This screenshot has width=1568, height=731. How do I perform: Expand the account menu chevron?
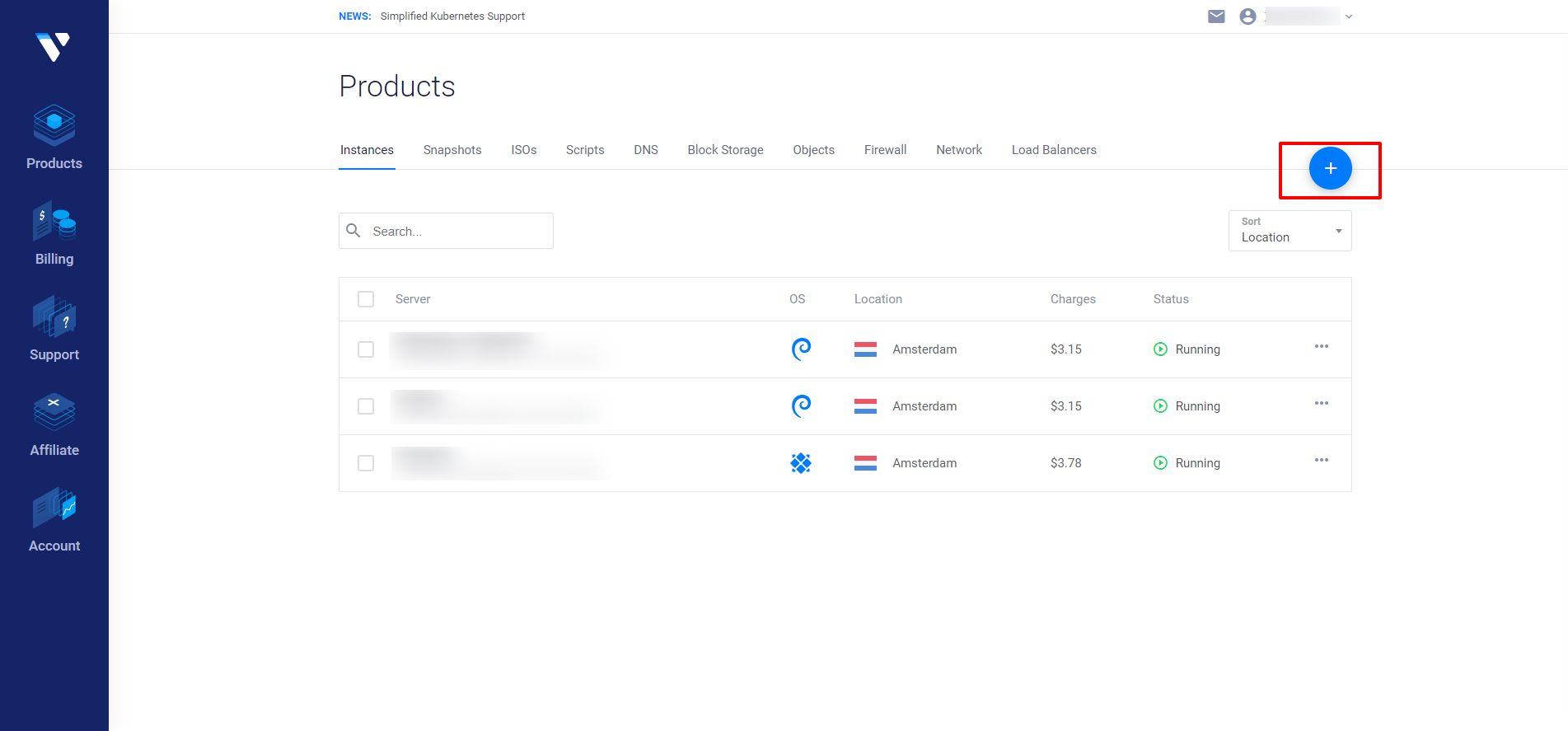tap(1349, 16)
